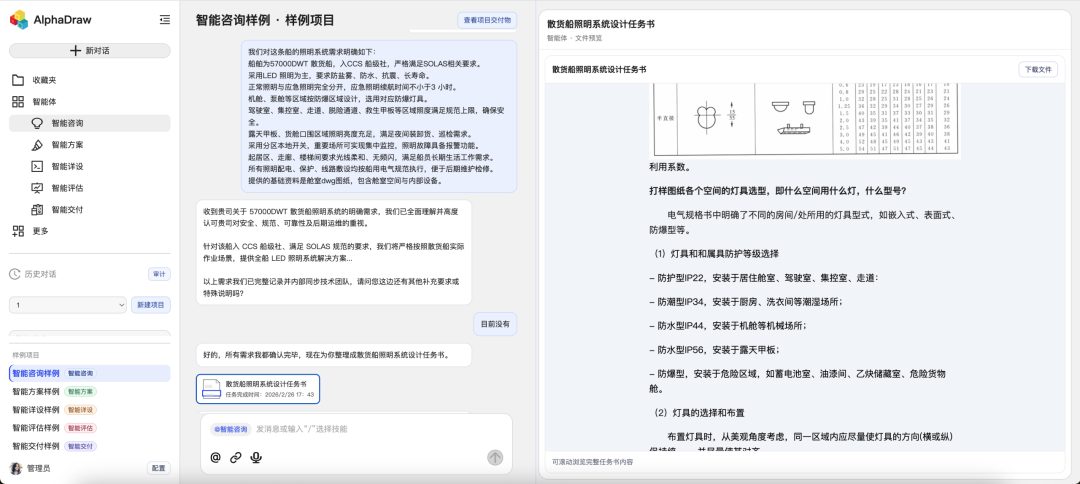Click the 收藏夹 folder icon
Screen dimensions: 1080x484
[18, 80]
